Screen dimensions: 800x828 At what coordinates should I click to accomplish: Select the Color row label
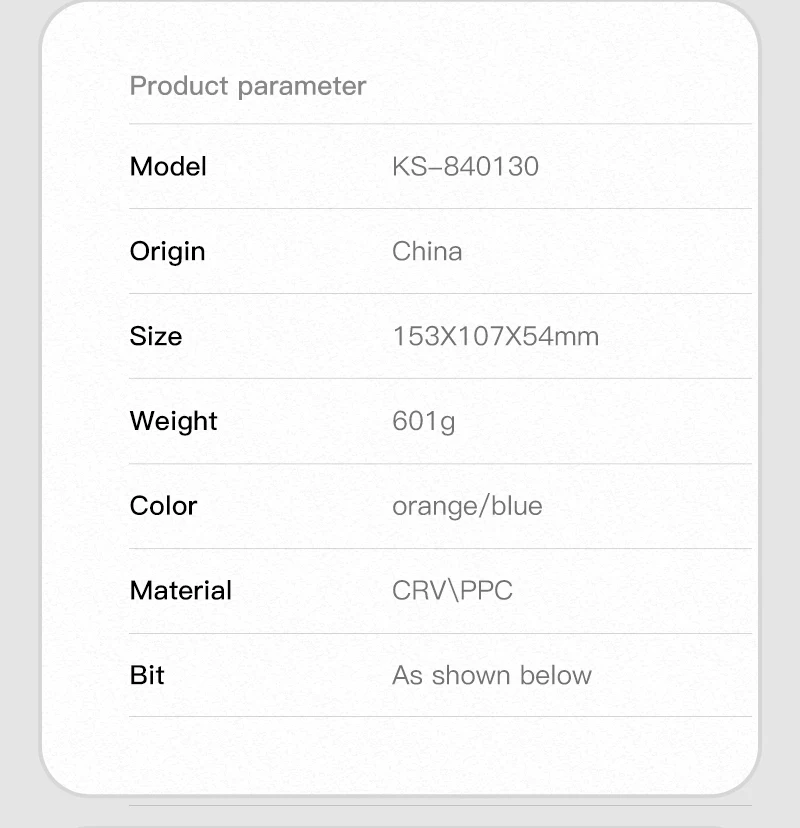(x=163, y=506)
